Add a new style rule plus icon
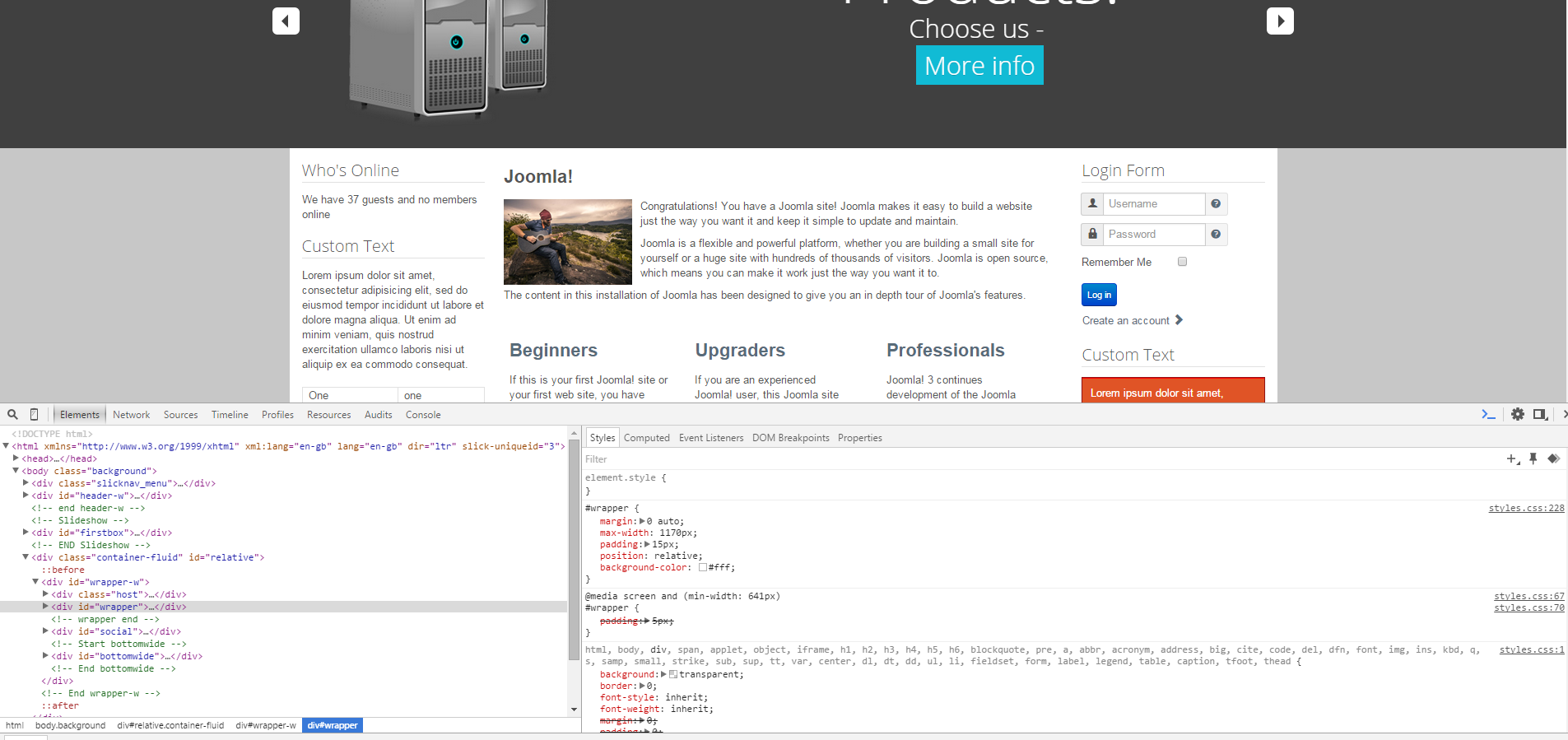The height and width of the screenshot is (740, 1568). (1513, 459)
